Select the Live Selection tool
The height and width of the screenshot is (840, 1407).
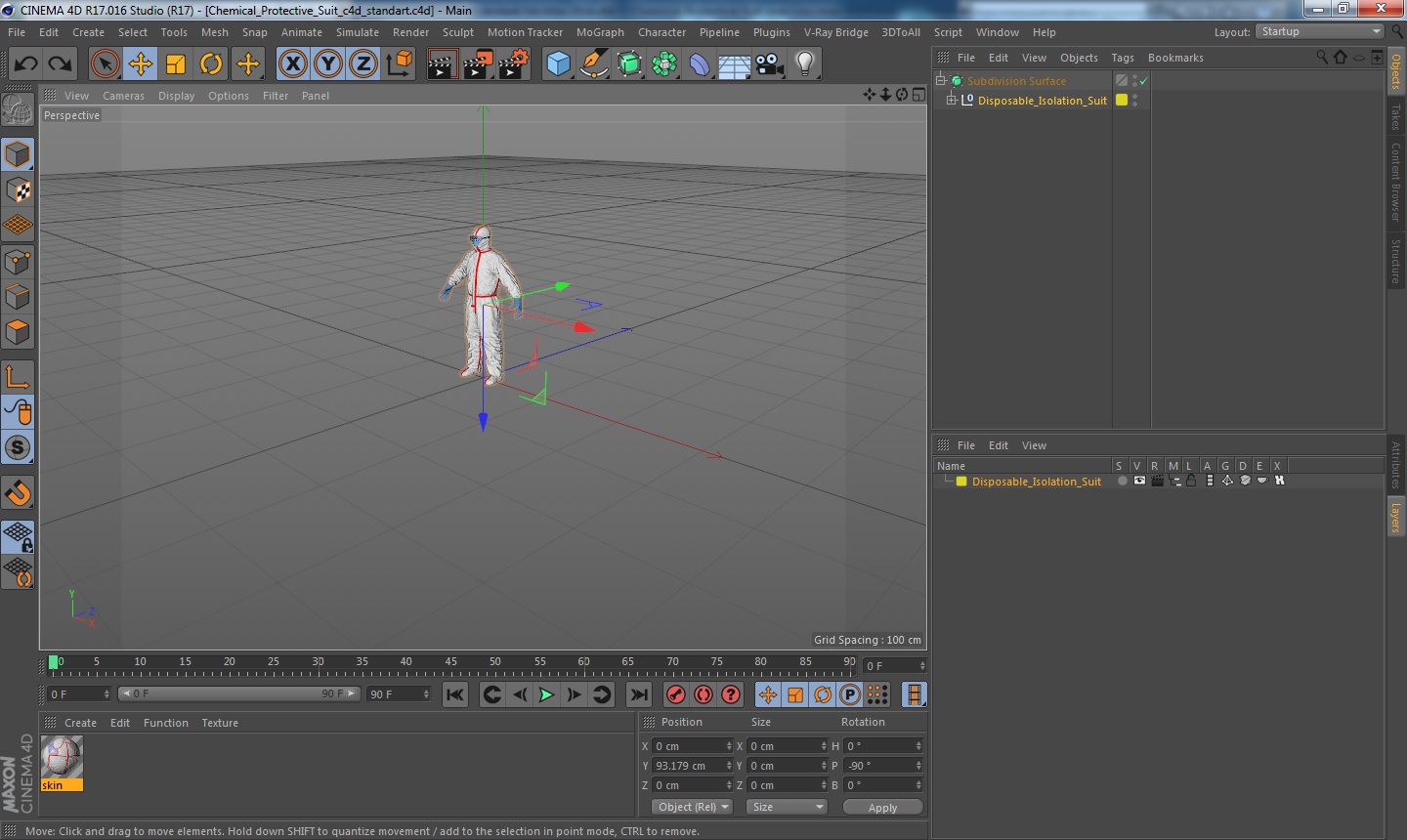(x=105, y=64)
